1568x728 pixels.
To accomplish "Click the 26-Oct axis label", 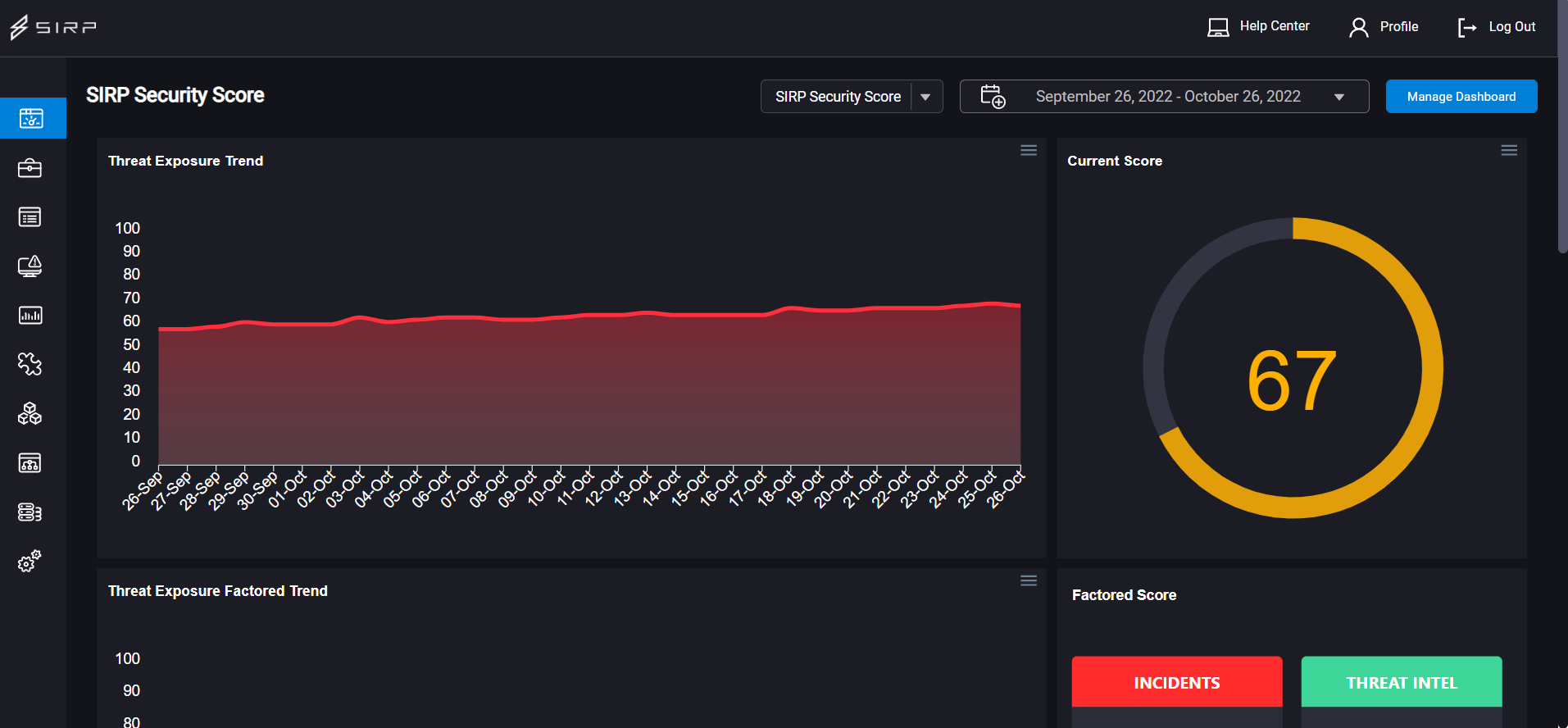I will coord(1006,488).
